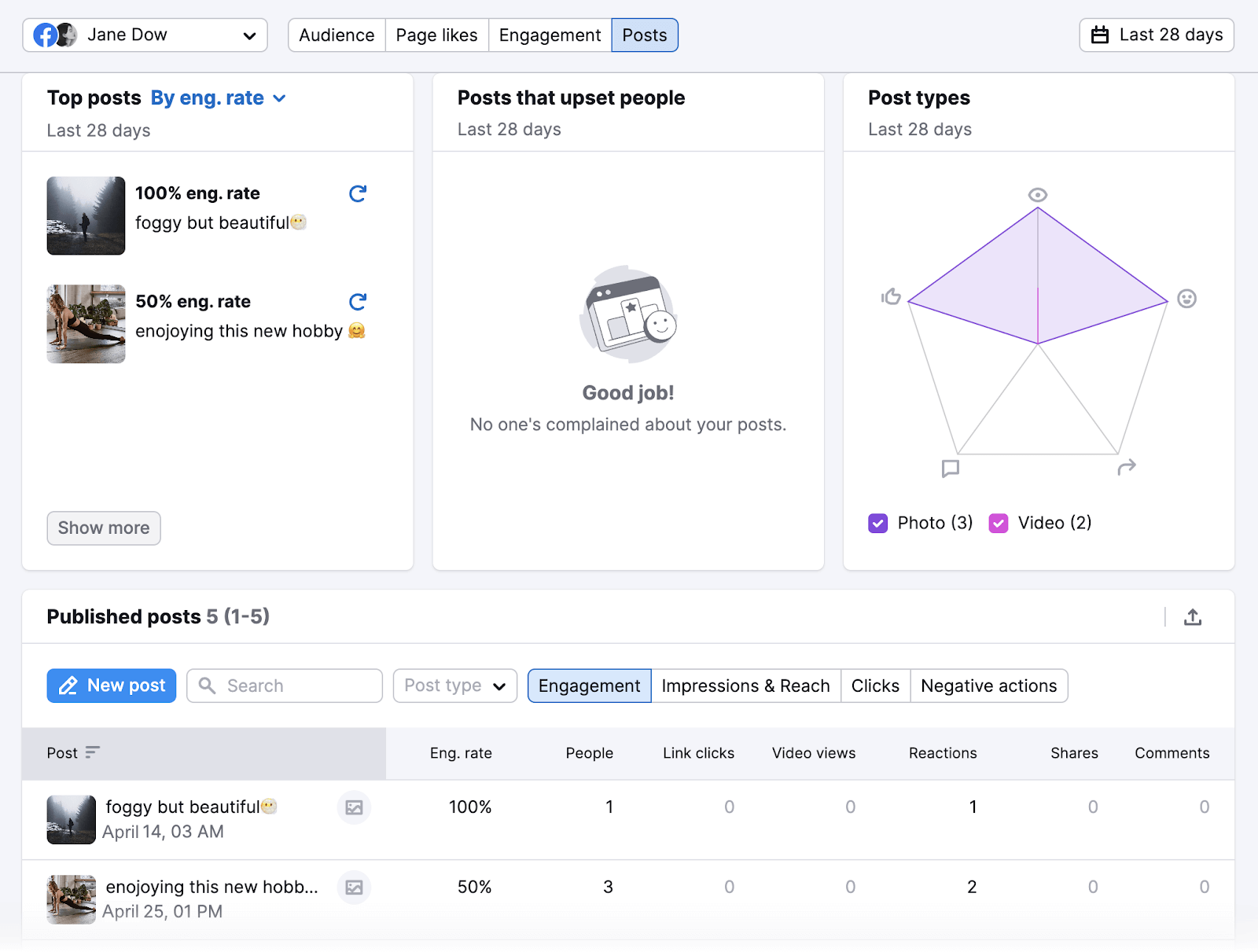Open the By eng. rate sorting dropdown
The width and height of the screenshot is (1258, 952).
click(x=218, y=97)
